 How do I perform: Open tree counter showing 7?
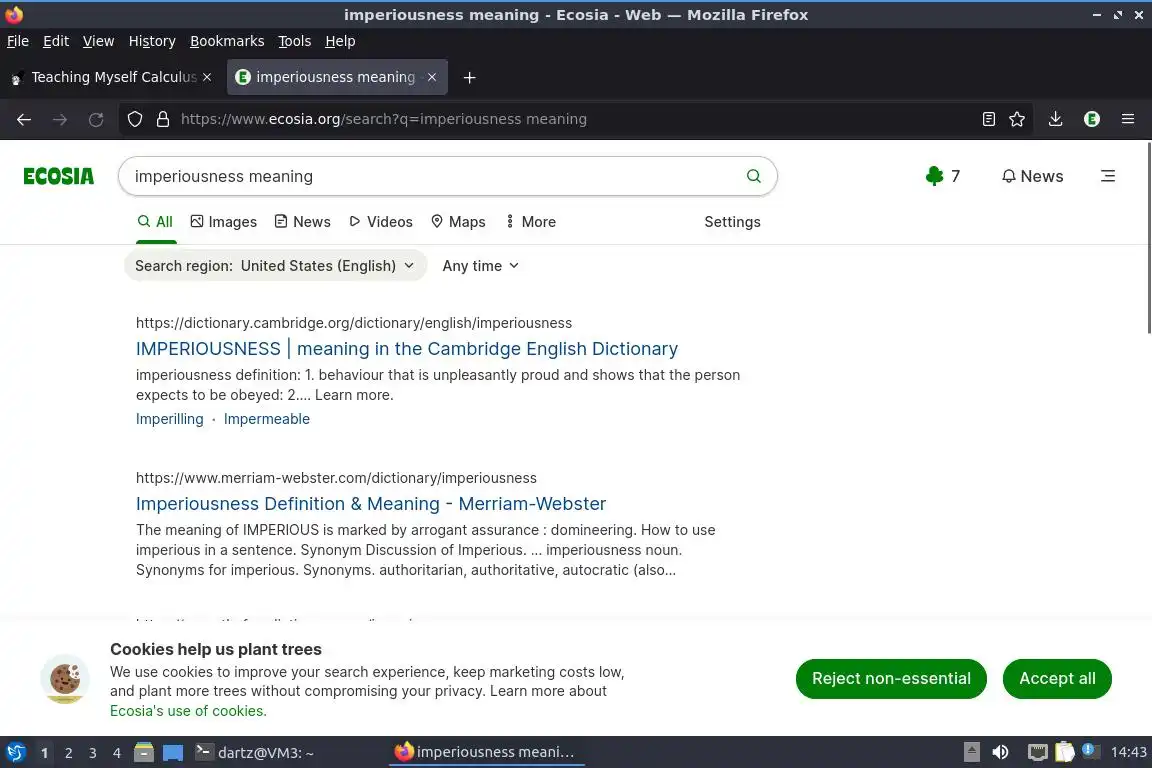pos(943,176)
